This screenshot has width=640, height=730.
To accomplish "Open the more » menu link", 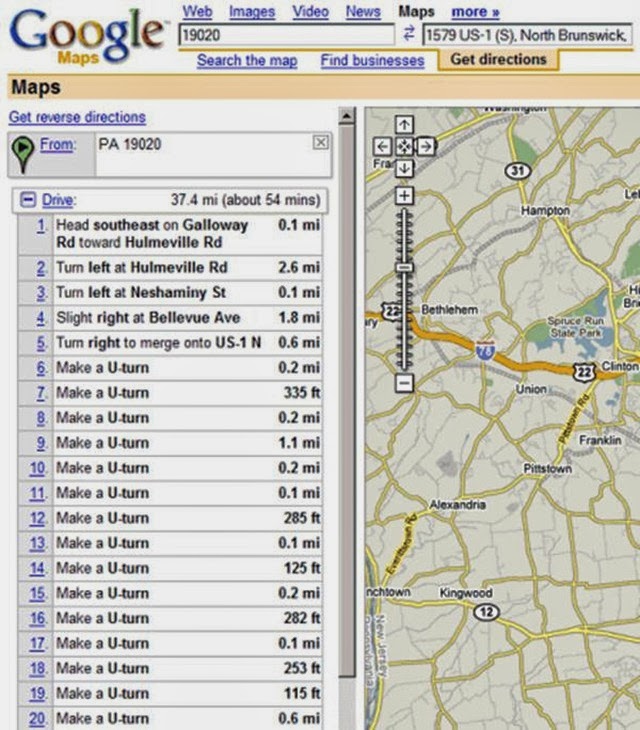I will (x=475, y=12).
